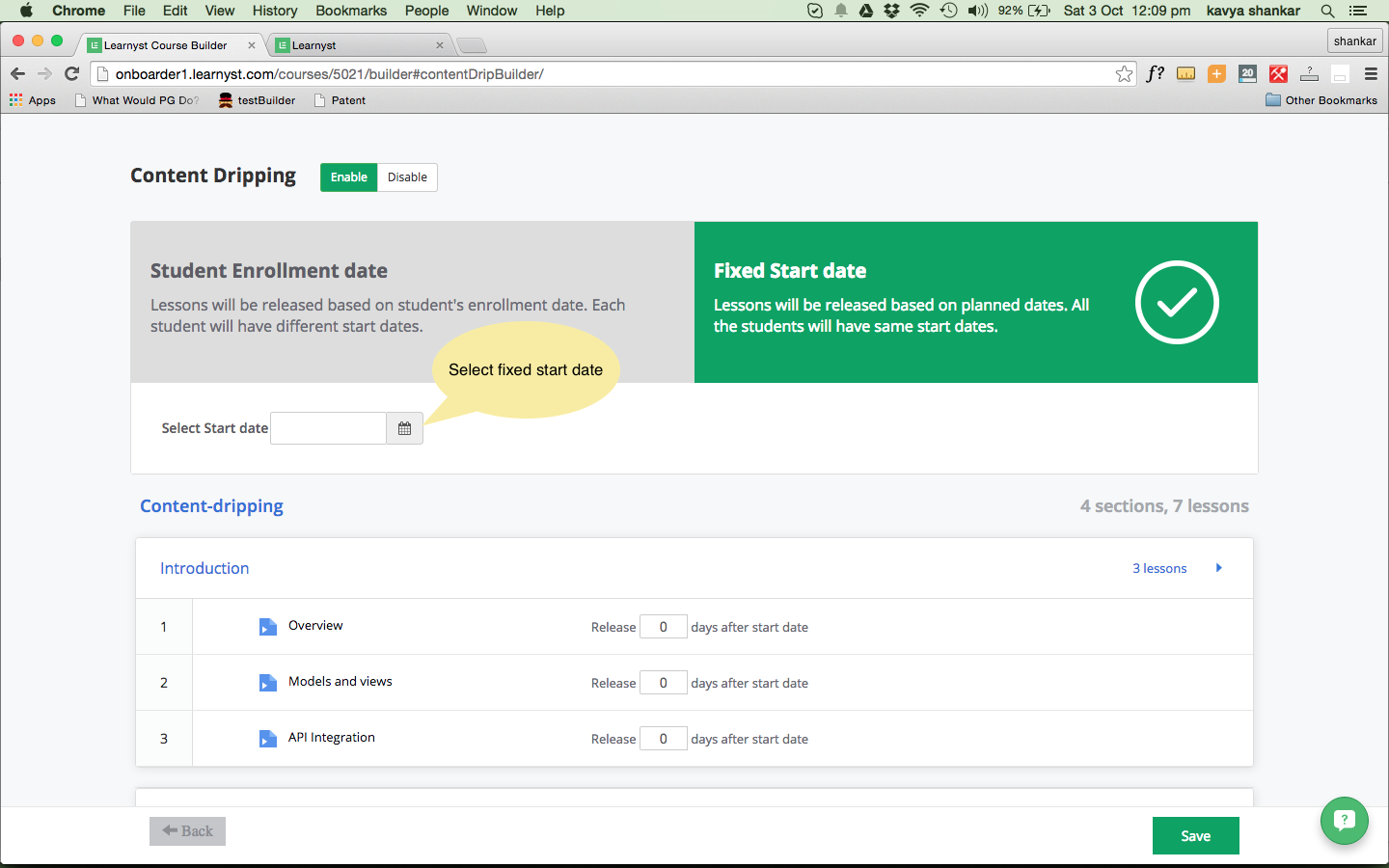Save the content dripping settings
The height and width of the screenshot is (868, 1389).
coord(1196,836)
